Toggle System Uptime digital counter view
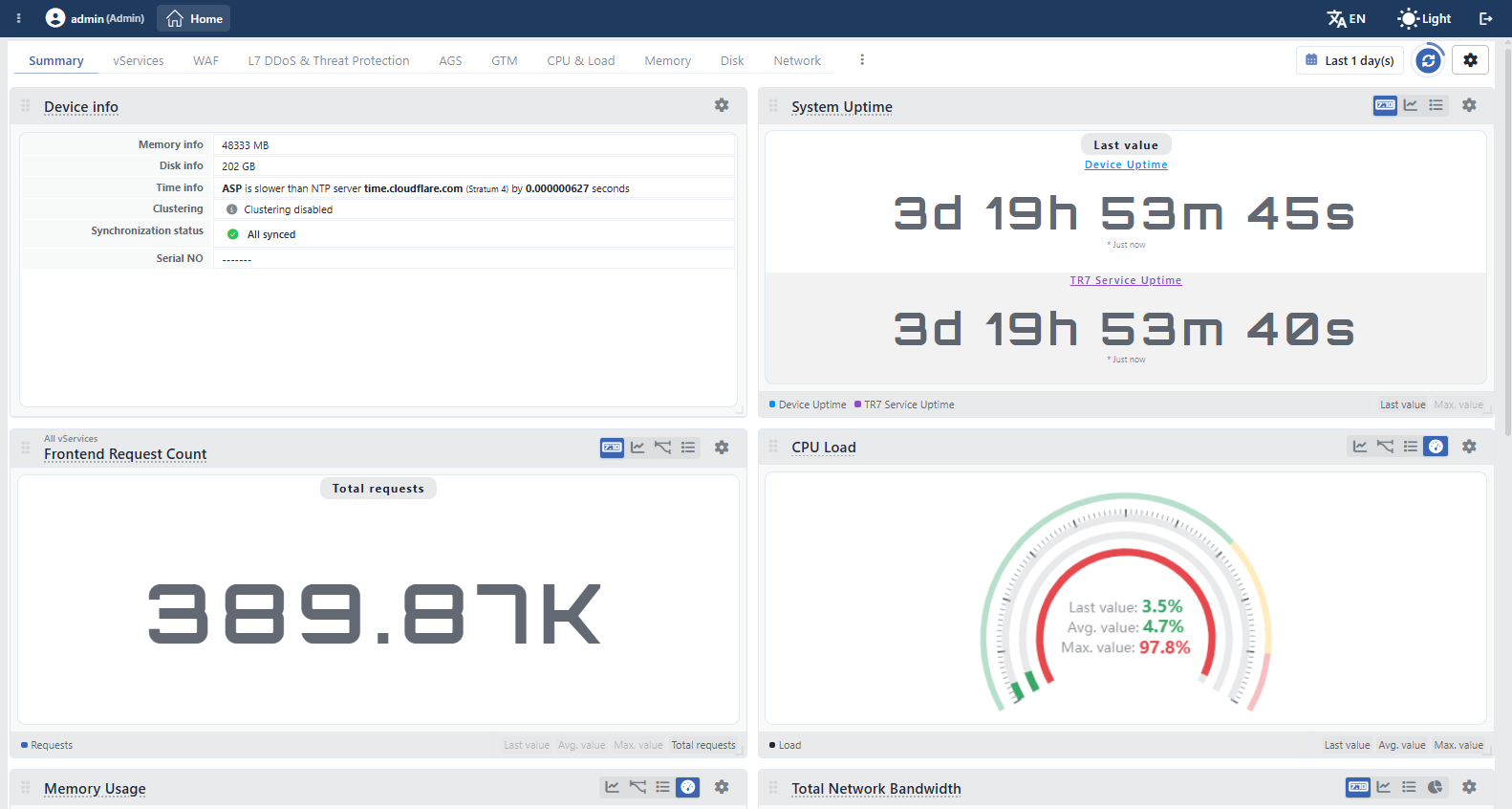The height and width of the screenshot is (809, 1512). click(1385, 105)
